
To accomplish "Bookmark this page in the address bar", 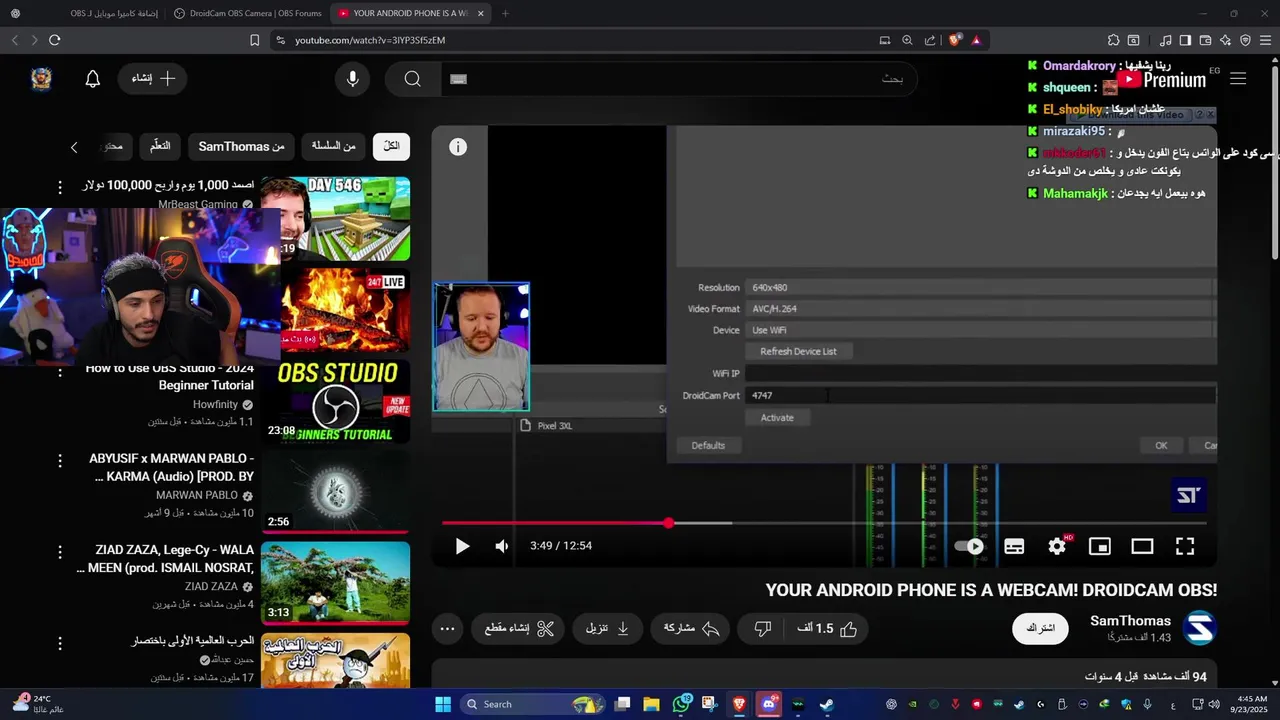I will (x=254, y=40).
